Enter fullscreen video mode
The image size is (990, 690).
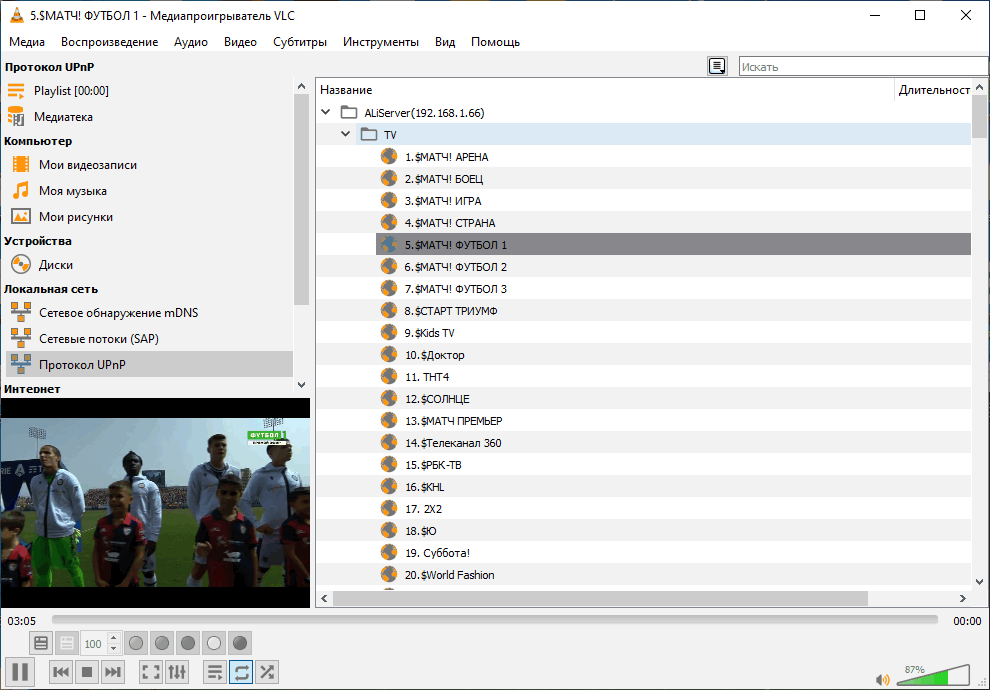[x=151, y=672]
